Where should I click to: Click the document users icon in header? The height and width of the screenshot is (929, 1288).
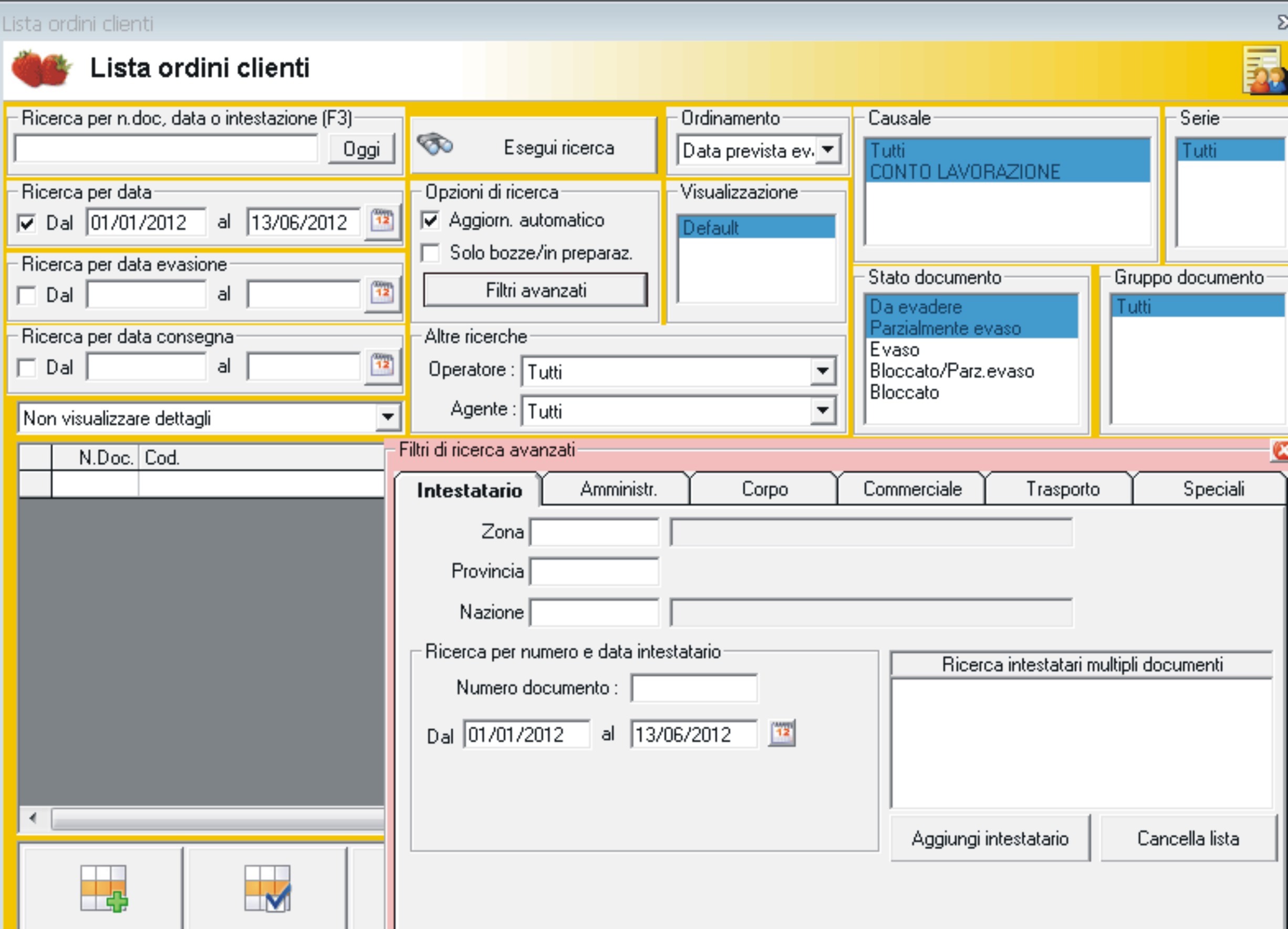click(x=1264, y=71)
